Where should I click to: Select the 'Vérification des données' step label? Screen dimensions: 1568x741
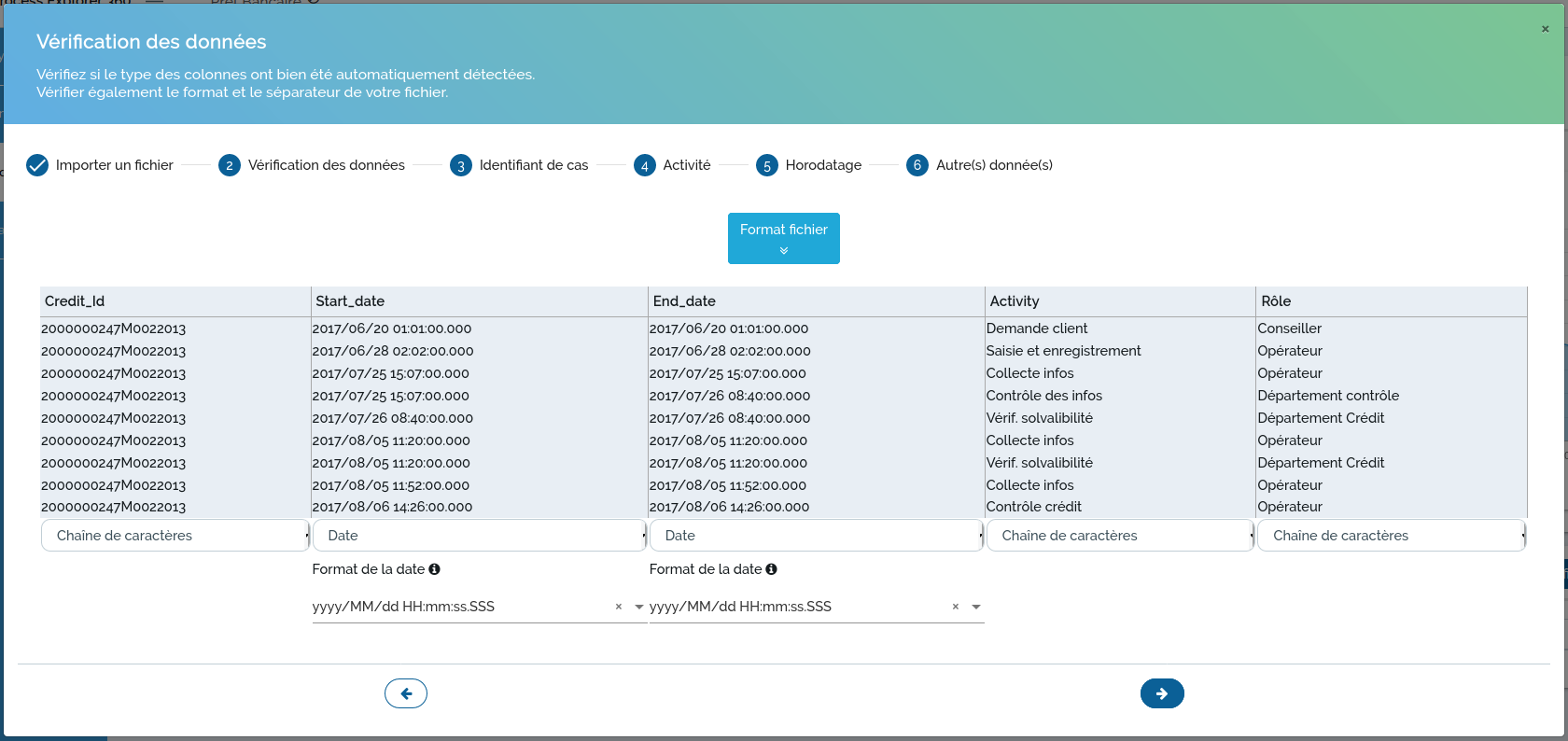(326, 165)
